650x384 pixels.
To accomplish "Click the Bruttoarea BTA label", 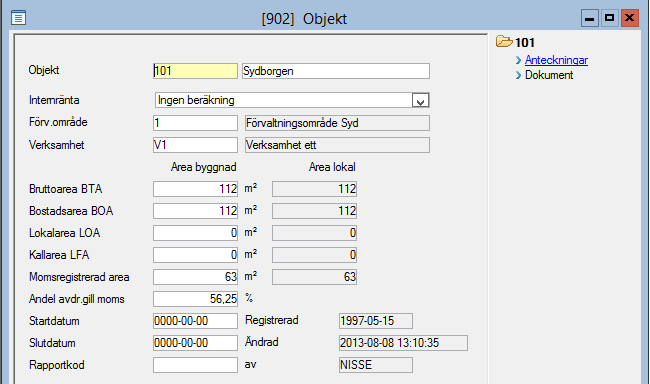I will [65, 189].
